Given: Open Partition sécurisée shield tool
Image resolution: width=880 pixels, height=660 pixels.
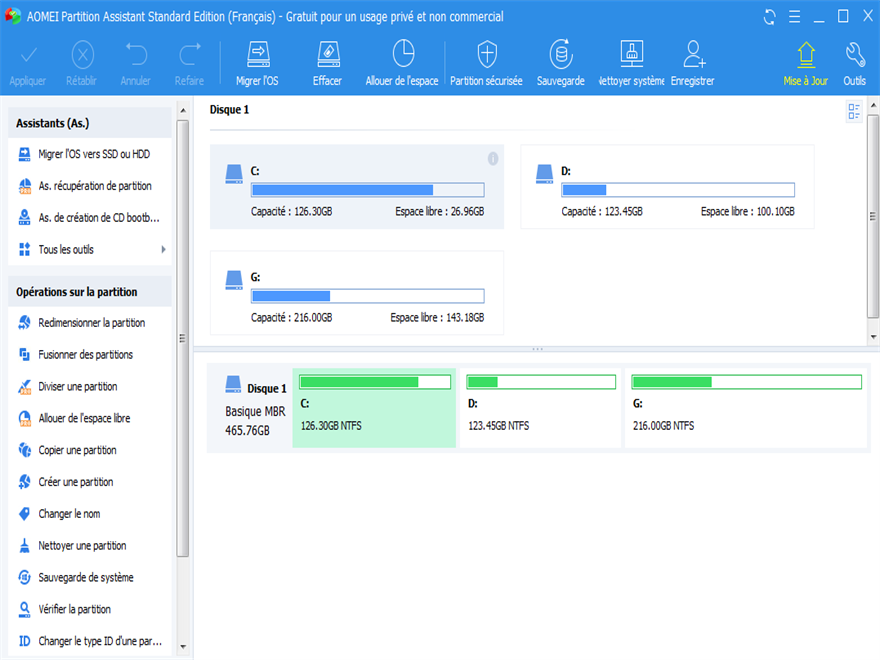Looking at the screenshot, I should pos(487,64).
